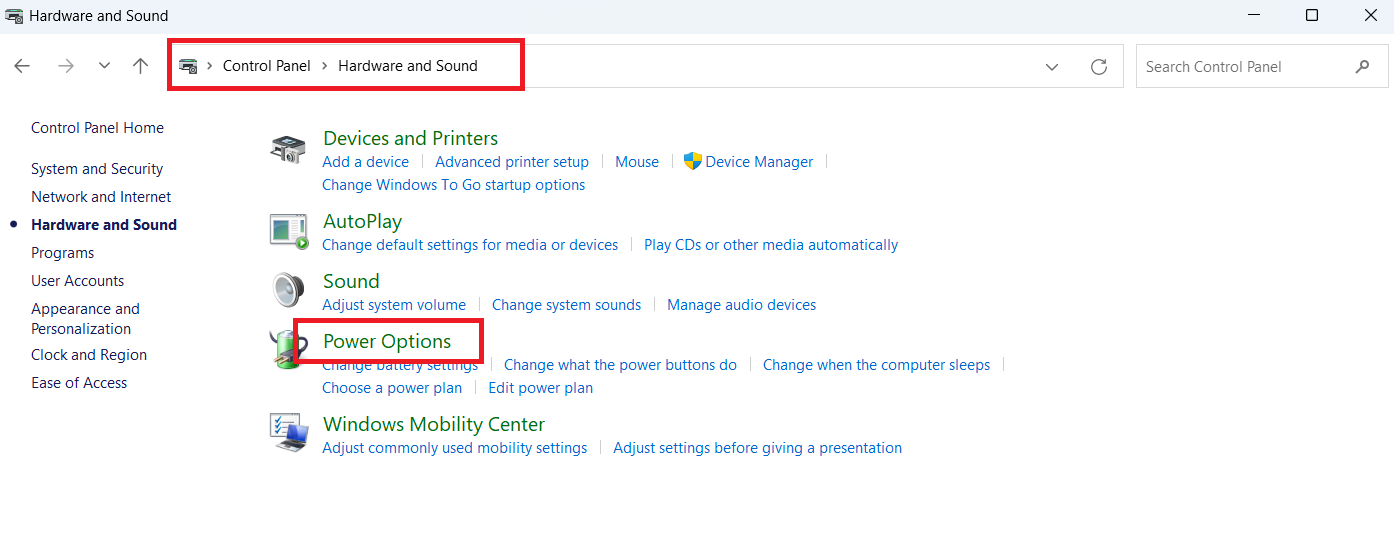Go back with the left arrow
This screenshot has height=560, width=1394.
click(x=22, y=66)
